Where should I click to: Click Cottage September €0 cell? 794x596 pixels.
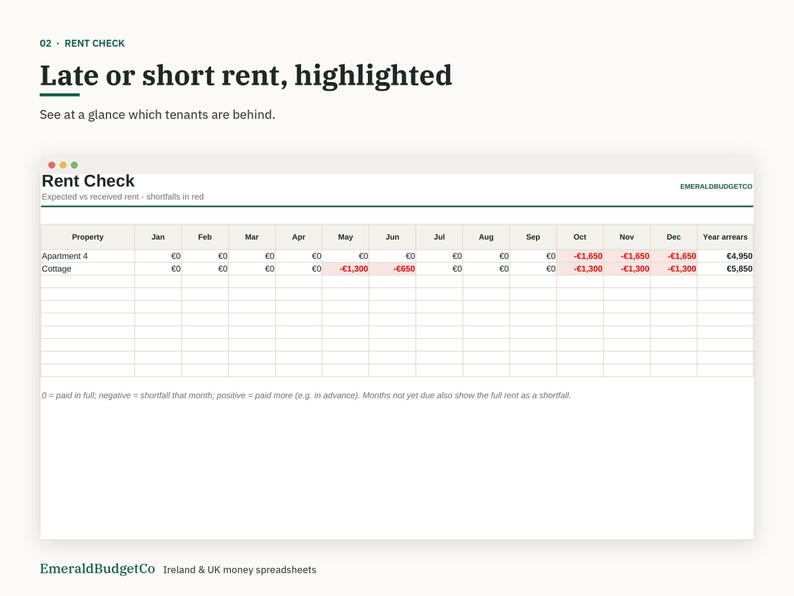(533, 269)
